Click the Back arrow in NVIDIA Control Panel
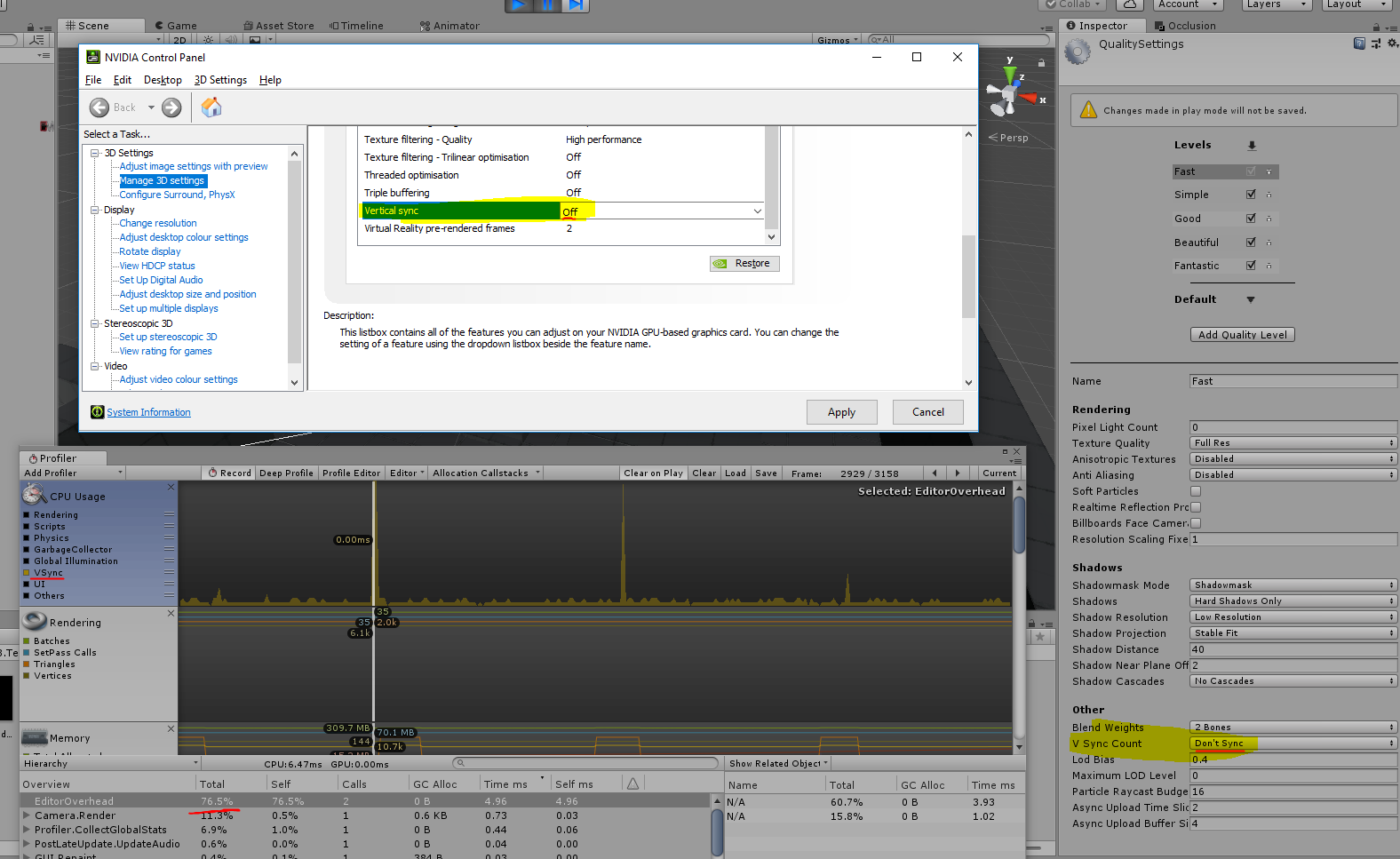The width and height of the screenshot is (1400, 859). pyautogui.click(x=99, y=107)
